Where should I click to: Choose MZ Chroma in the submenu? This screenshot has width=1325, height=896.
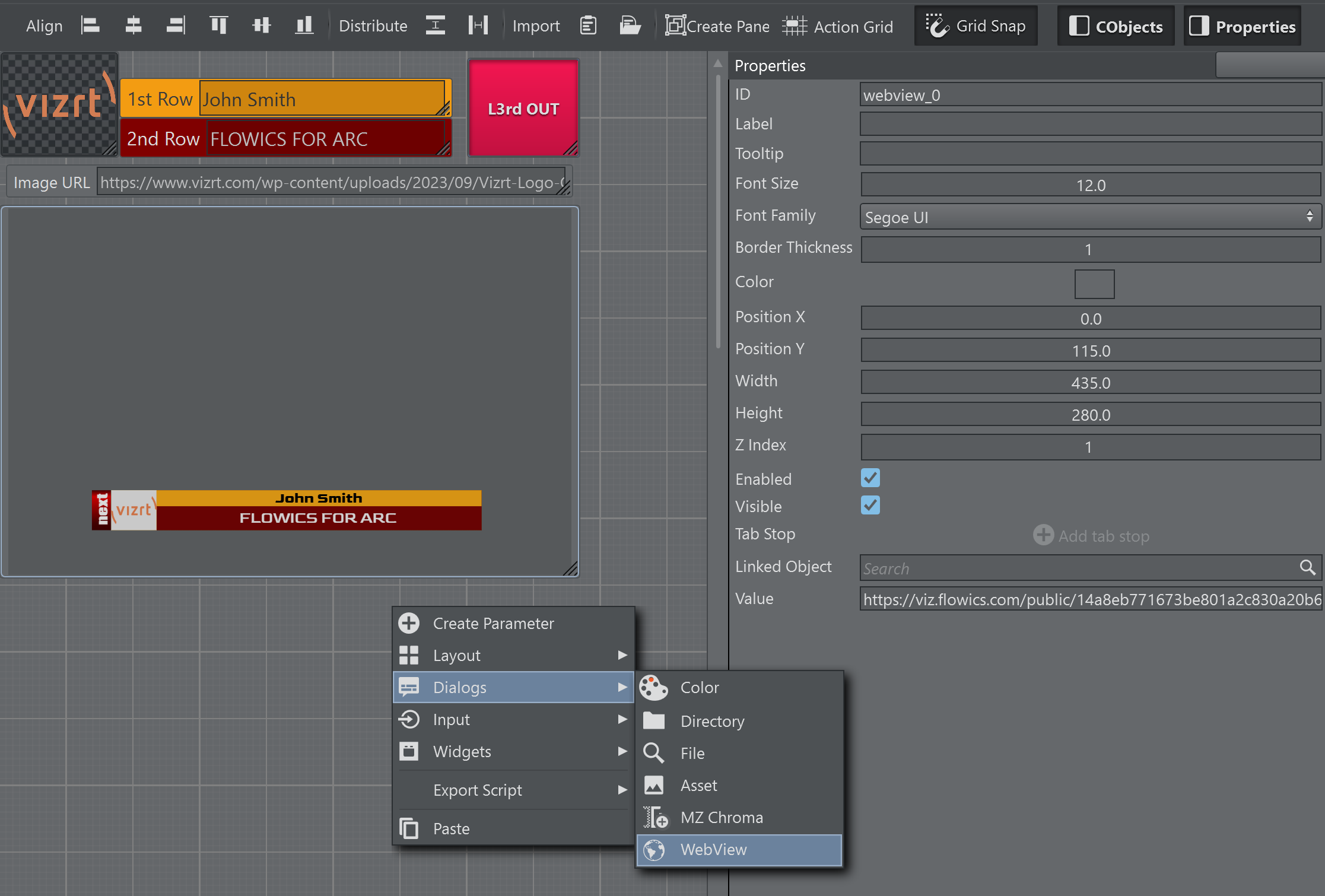coord(739,818)
